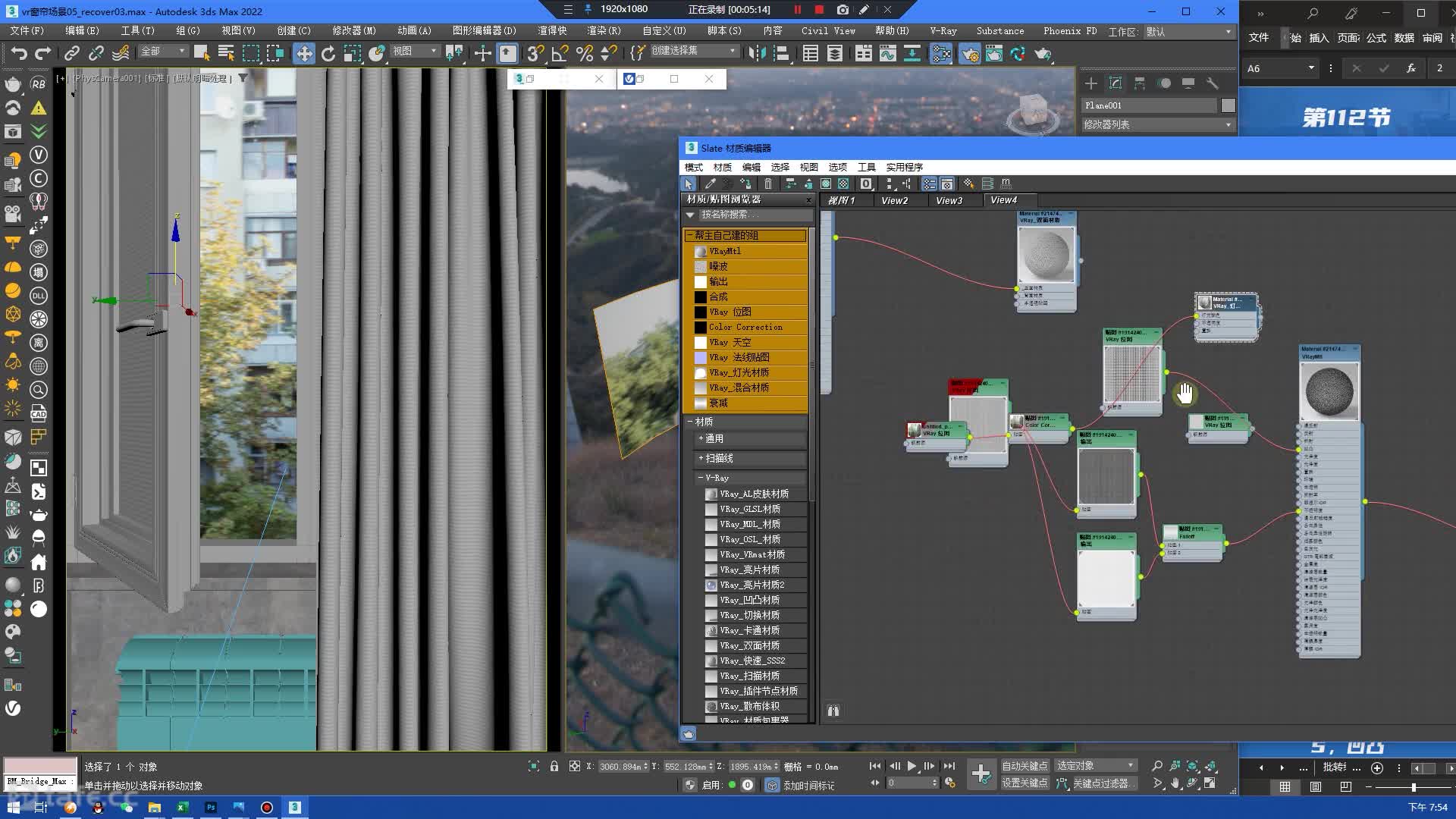Click the stop recording red square

click(819, 10)
